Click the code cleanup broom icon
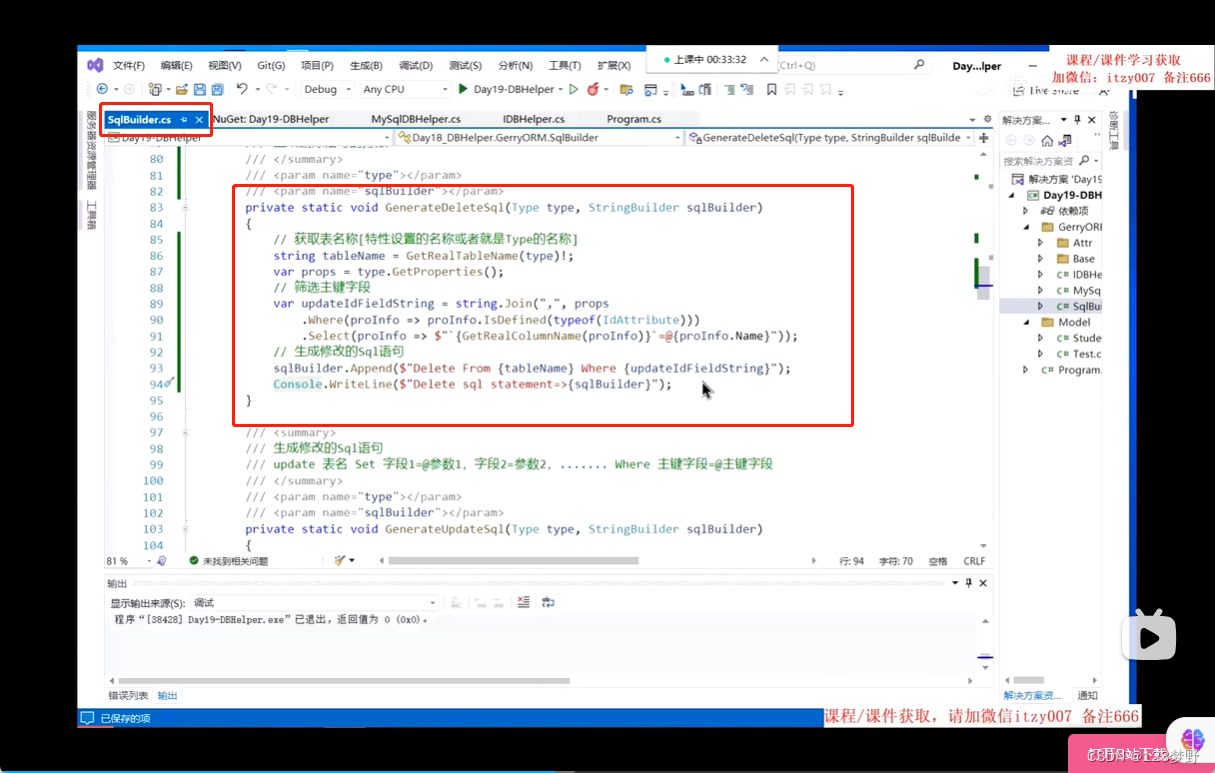The width and height of the screenshot is (1215, 773). point(341,561)
